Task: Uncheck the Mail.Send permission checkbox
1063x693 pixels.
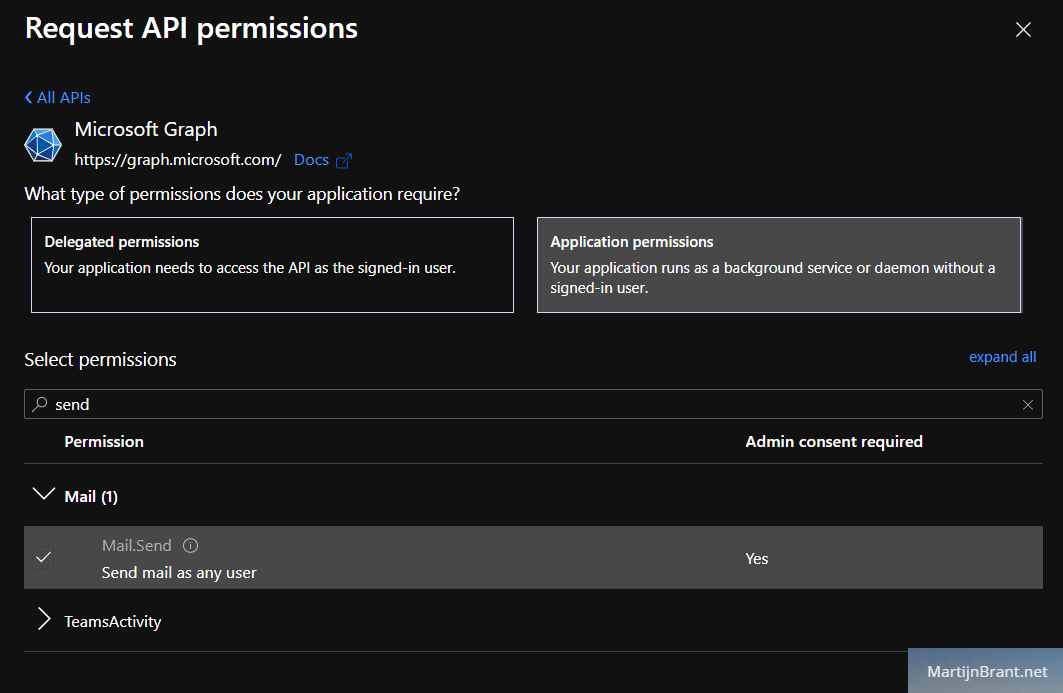Action: click(x=43, y=557)
